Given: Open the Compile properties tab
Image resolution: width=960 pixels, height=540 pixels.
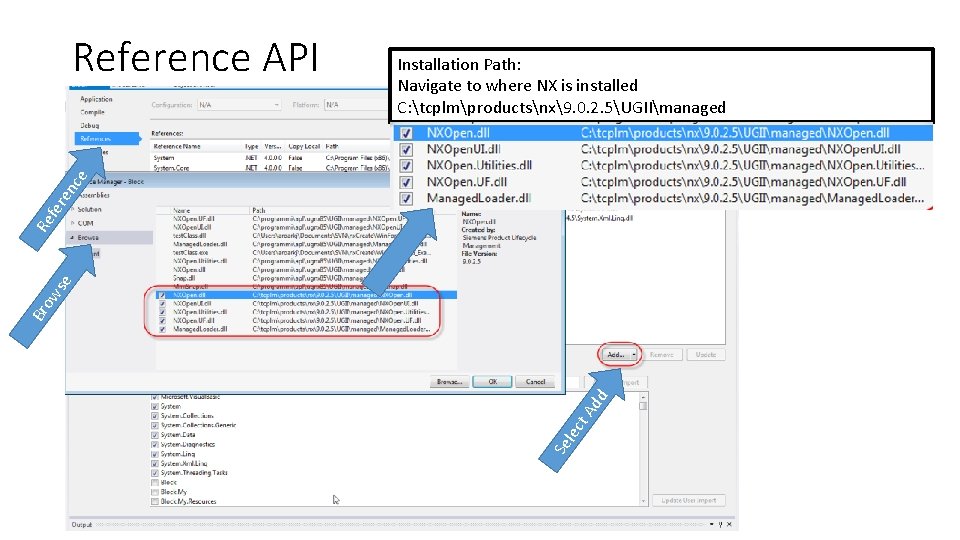Looking at the screenshot, I should click(92, 113).
